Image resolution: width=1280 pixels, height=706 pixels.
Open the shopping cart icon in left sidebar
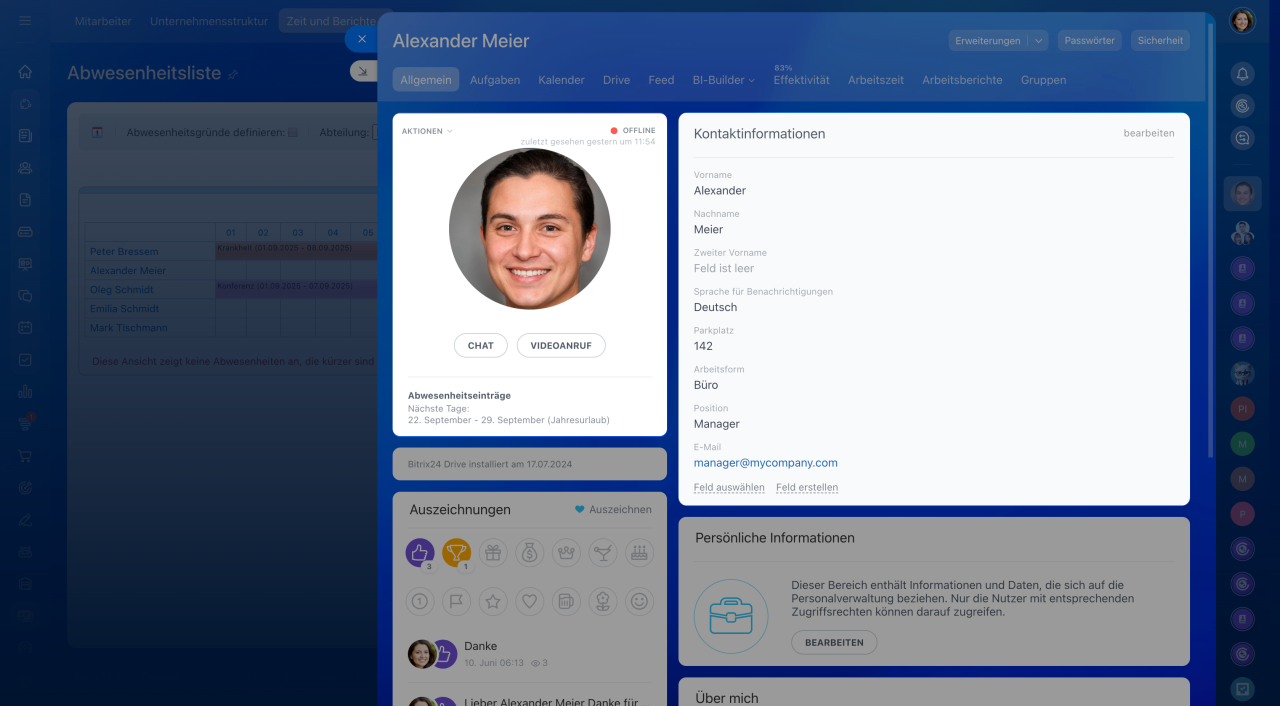(25, 455)
